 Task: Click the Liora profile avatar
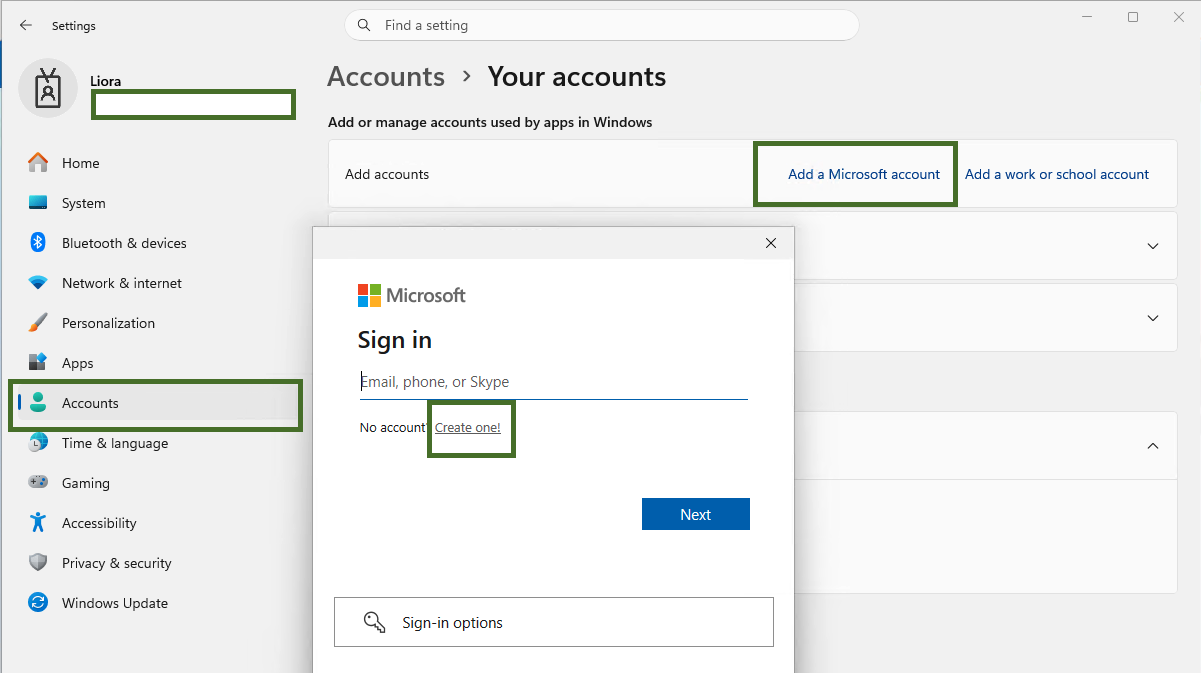pos(47,89)
